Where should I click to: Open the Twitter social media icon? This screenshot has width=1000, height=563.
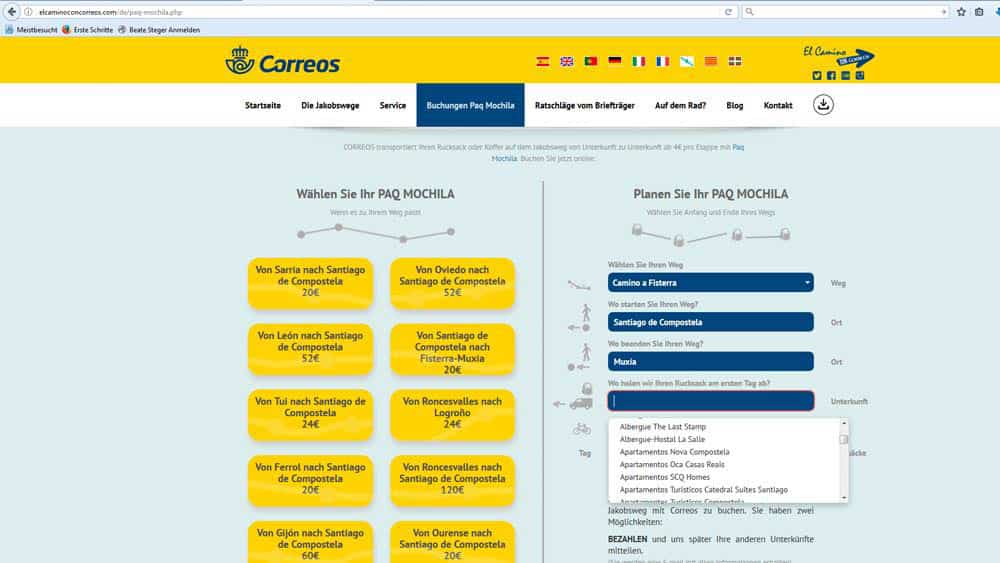tap(817, 75)
